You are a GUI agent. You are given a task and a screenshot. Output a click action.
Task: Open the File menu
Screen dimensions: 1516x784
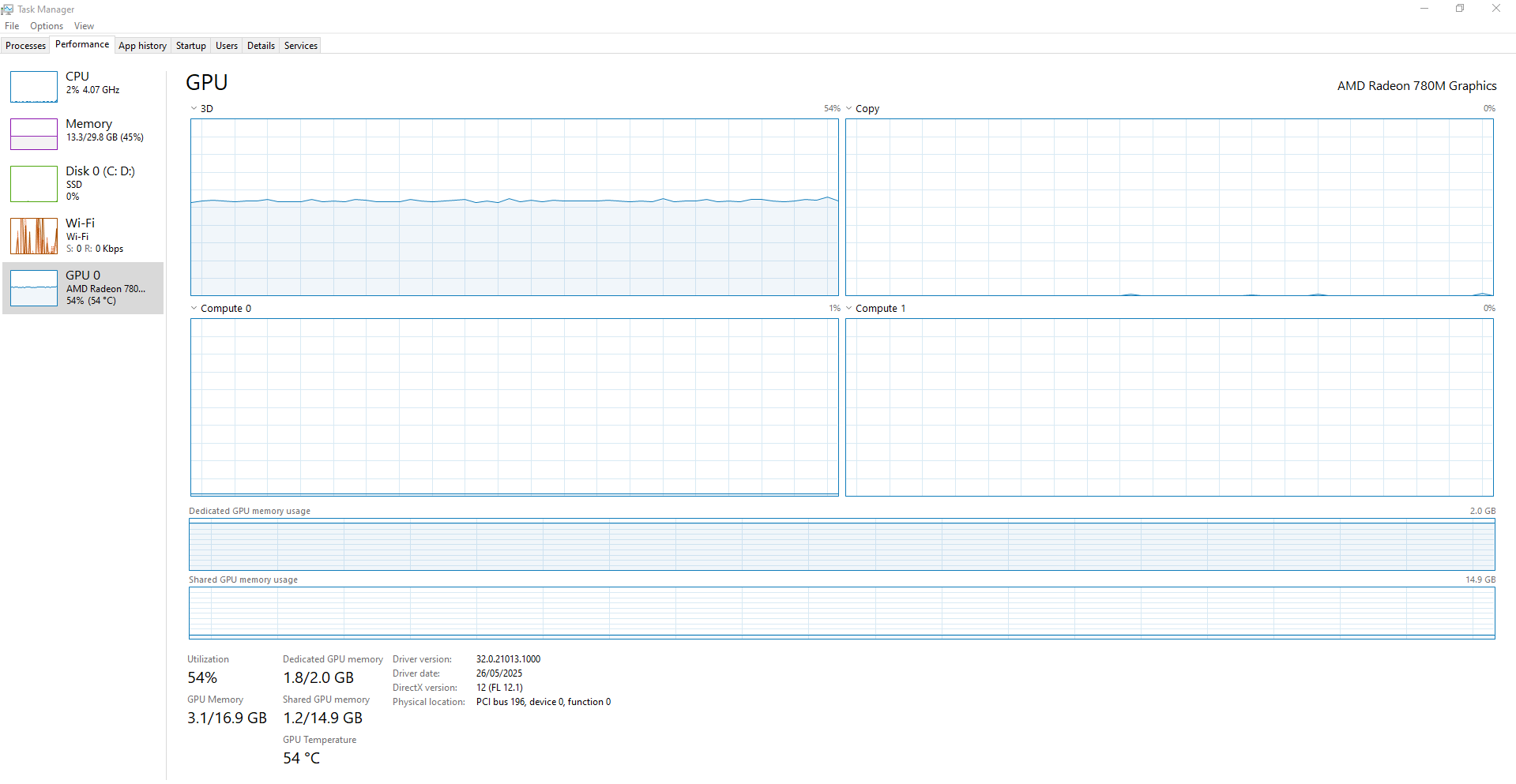tap(12, 26)
